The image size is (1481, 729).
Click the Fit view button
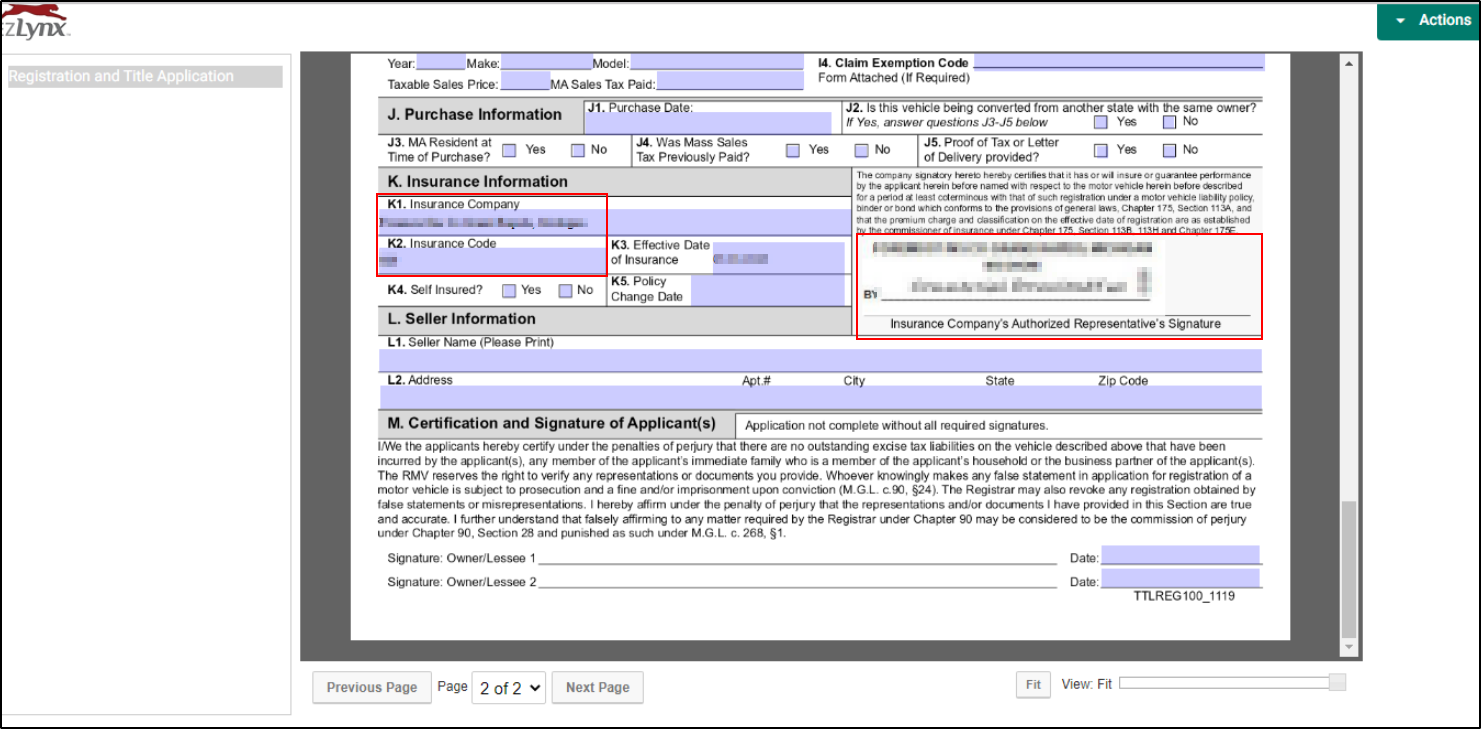[1033, 685]
